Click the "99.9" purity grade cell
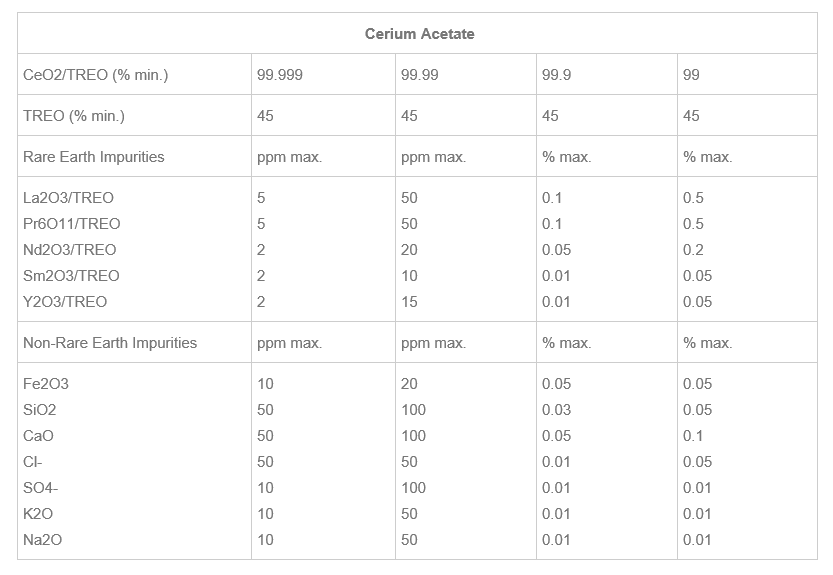The width and height of the screenshot is (833, 575). 556,75
